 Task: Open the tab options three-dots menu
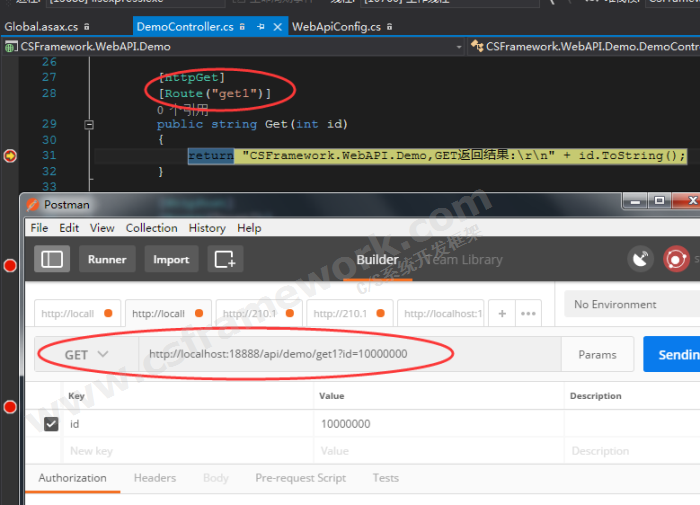coord(528,313)
